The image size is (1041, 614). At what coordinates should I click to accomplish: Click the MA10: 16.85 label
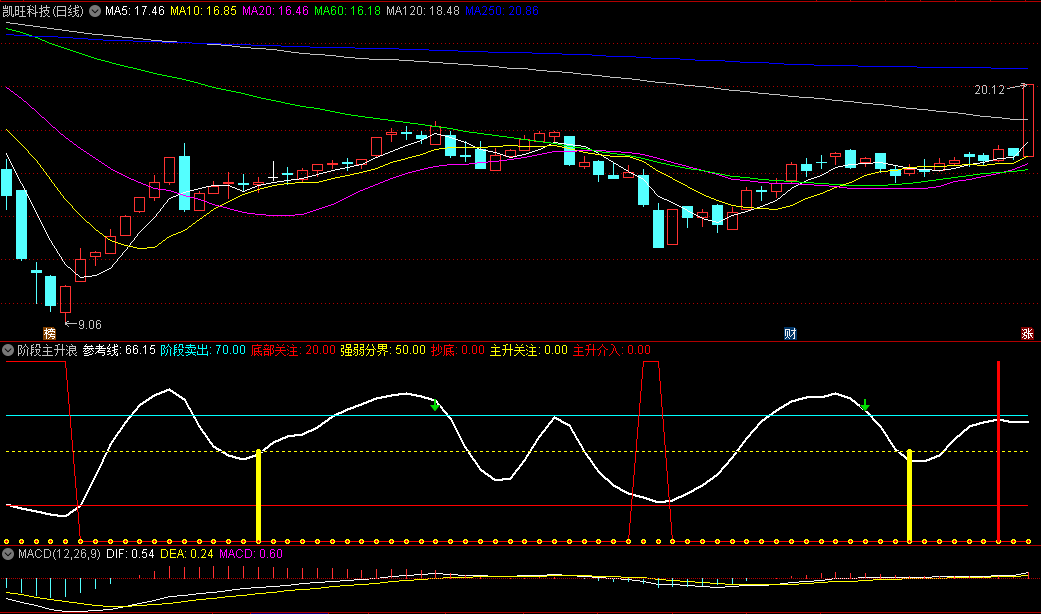[203, 11]
